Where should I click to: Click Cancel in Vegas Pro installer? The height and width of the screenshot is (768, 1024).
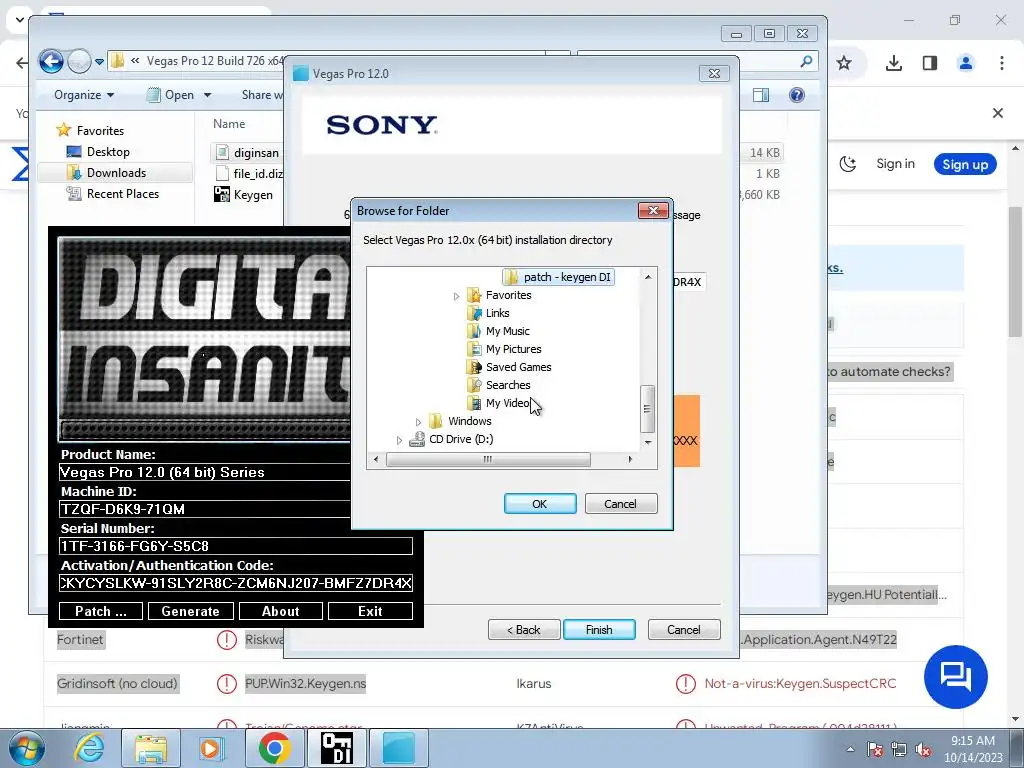point(684,630)
